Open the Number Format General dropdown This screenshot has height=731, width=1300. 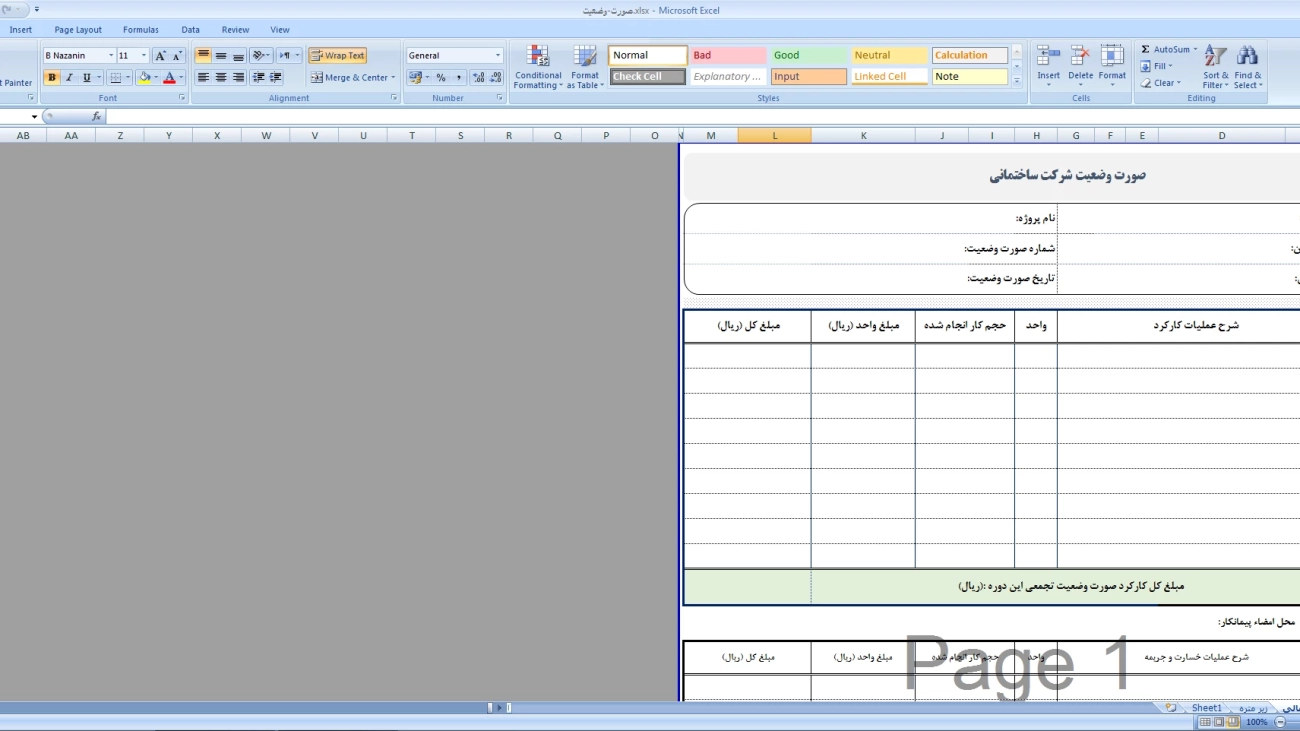pyautogui.click(x=498, y=56)
